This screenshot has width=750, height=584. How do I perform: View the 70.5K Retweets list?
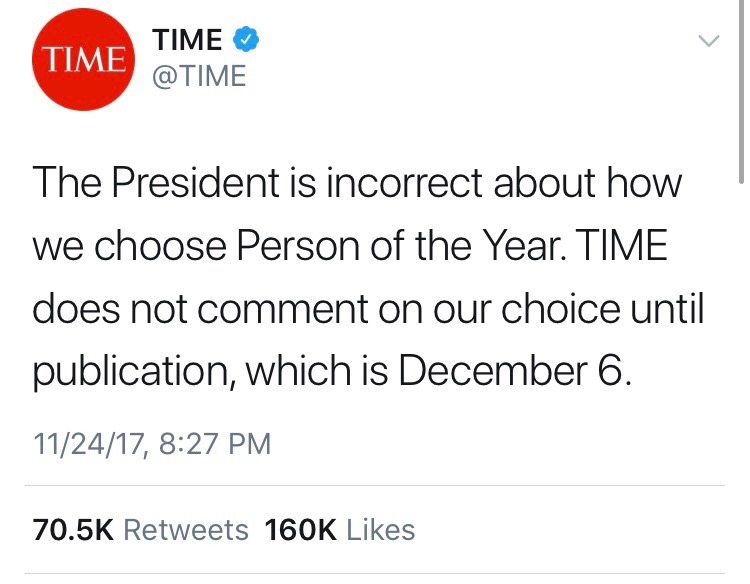click(x=141, y=529)
